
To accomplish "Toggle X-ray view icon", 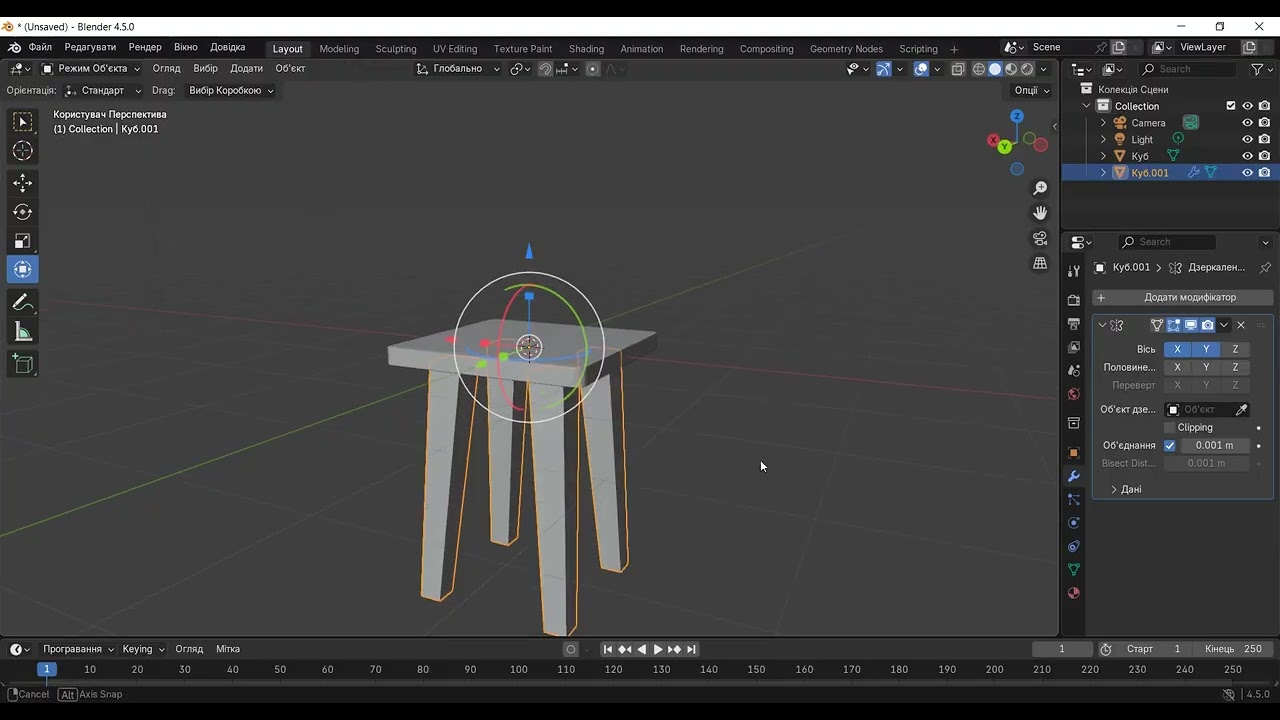I will (x=958, y=69).
